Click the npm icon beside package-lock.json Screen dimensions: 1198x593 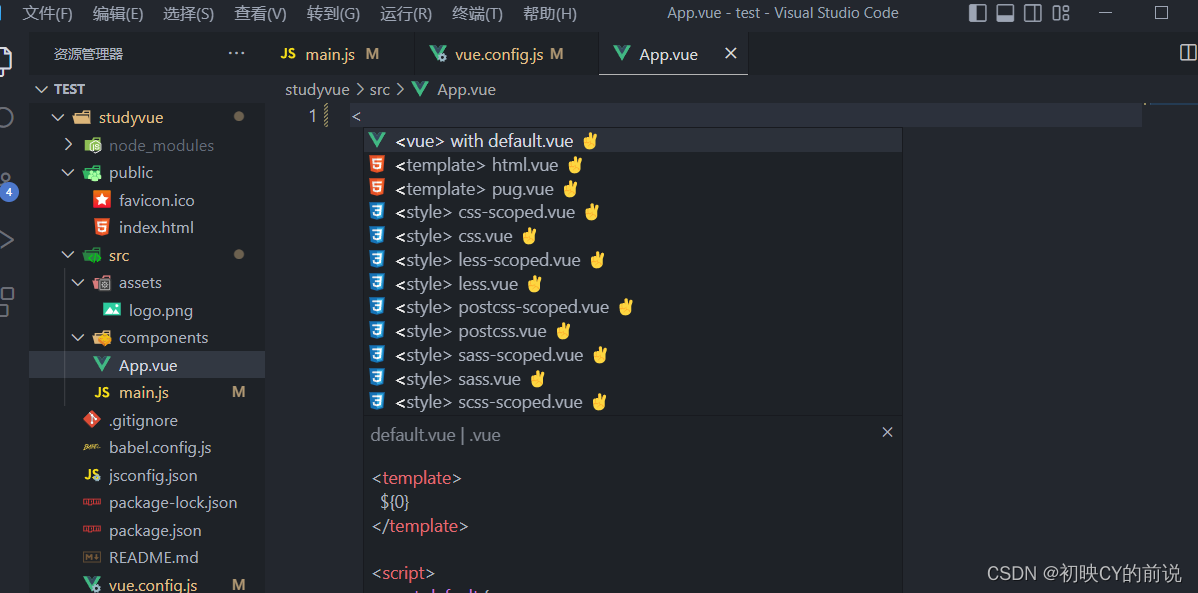(x=92, y=503)
